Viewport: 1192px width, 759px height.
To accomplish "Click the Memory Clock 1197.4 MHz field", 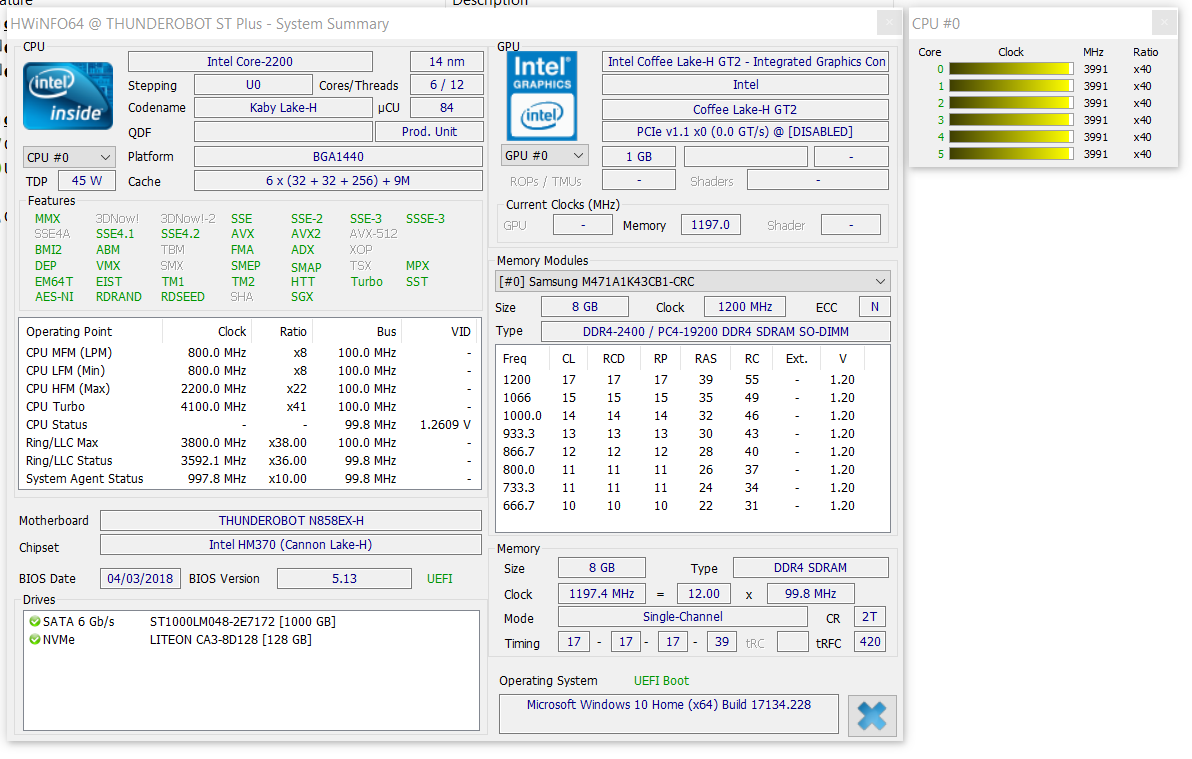I will (x=601, y=594).
